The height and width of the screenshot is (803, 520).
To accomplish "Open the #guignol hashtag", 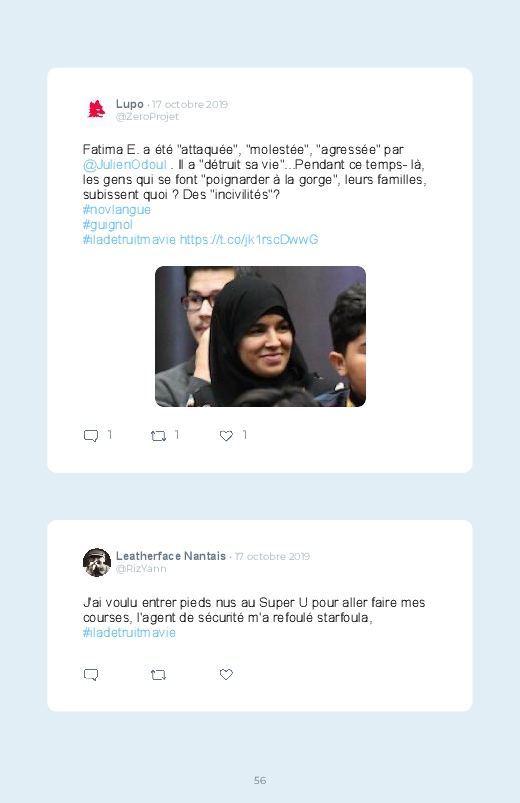I will (x=108, y=224).
